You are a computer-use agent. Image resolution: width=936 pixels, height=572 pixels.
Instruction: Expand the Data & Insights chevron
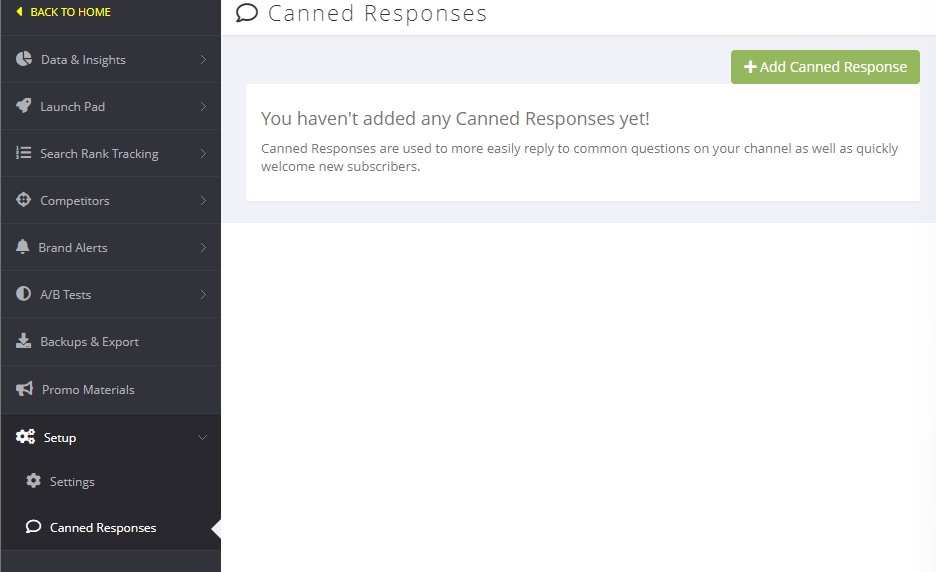(x=203, y=60)
